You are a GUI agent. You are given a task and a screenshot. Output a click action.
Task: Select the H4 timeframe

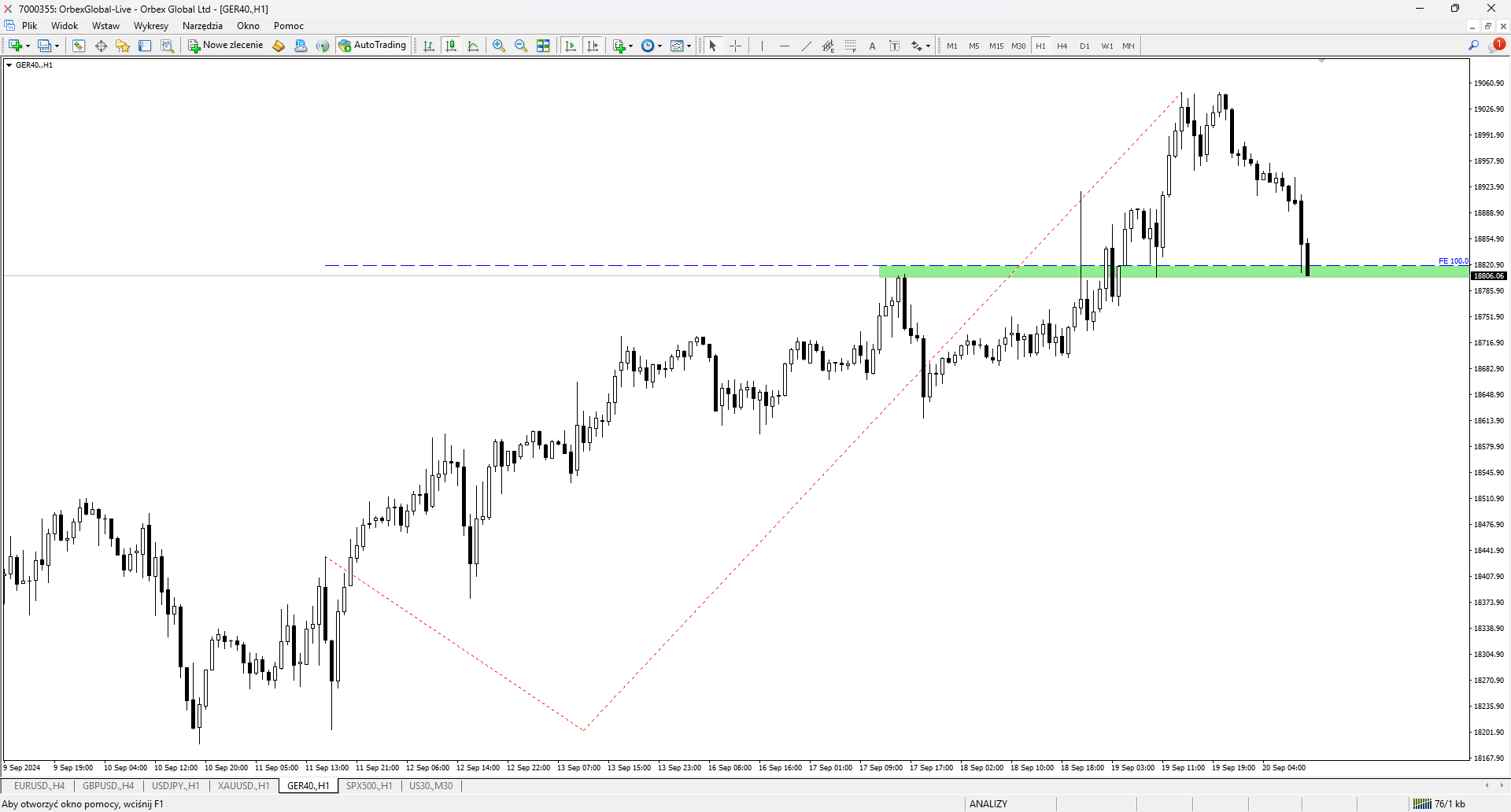(x=1062, y=46)
